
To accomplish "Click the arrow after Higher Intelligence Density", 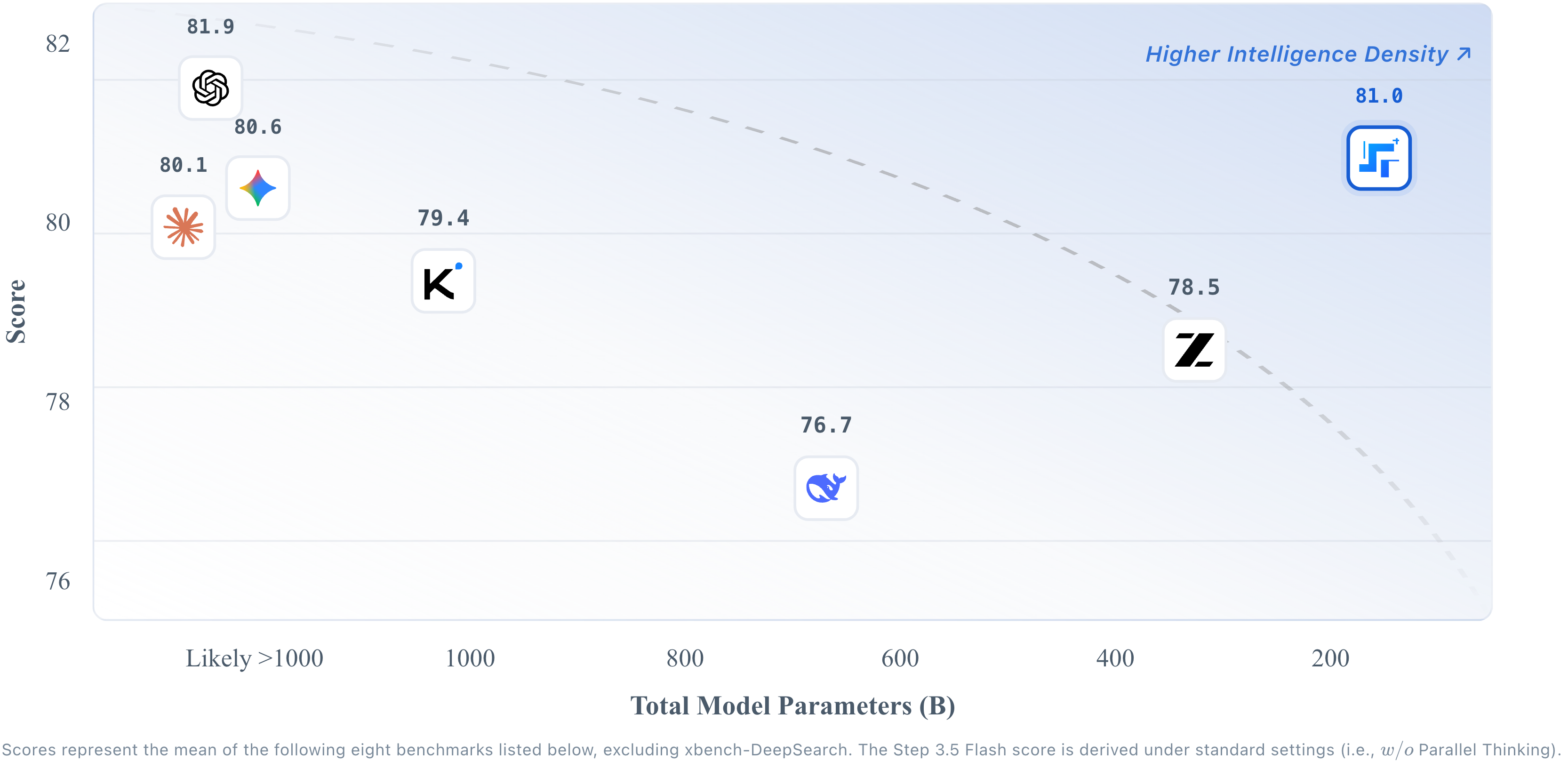I will pos(1464,54).
